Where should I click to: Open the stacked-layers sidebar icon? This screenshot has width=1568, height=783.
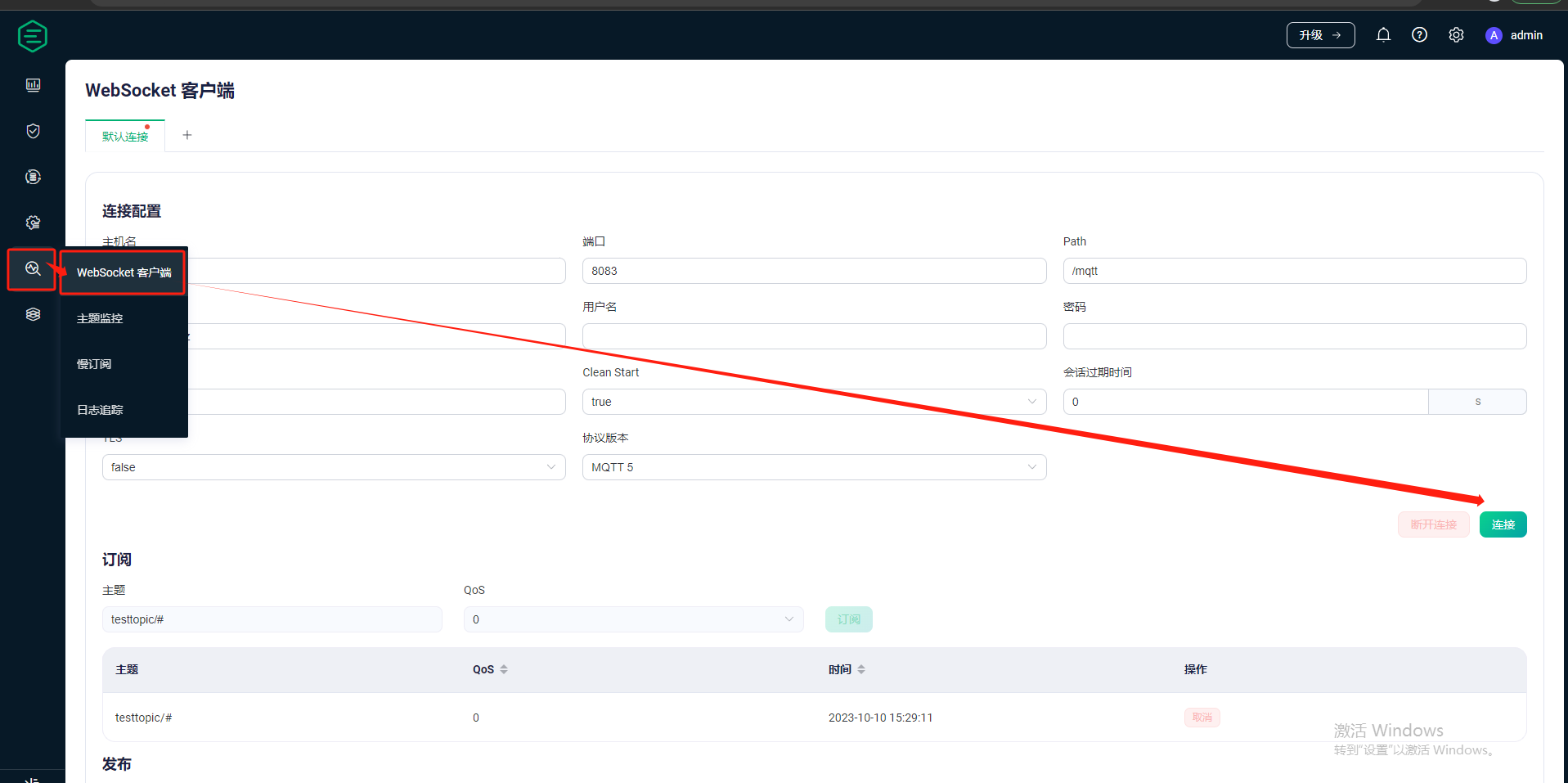pyautogui.click(x=33, y=314)
